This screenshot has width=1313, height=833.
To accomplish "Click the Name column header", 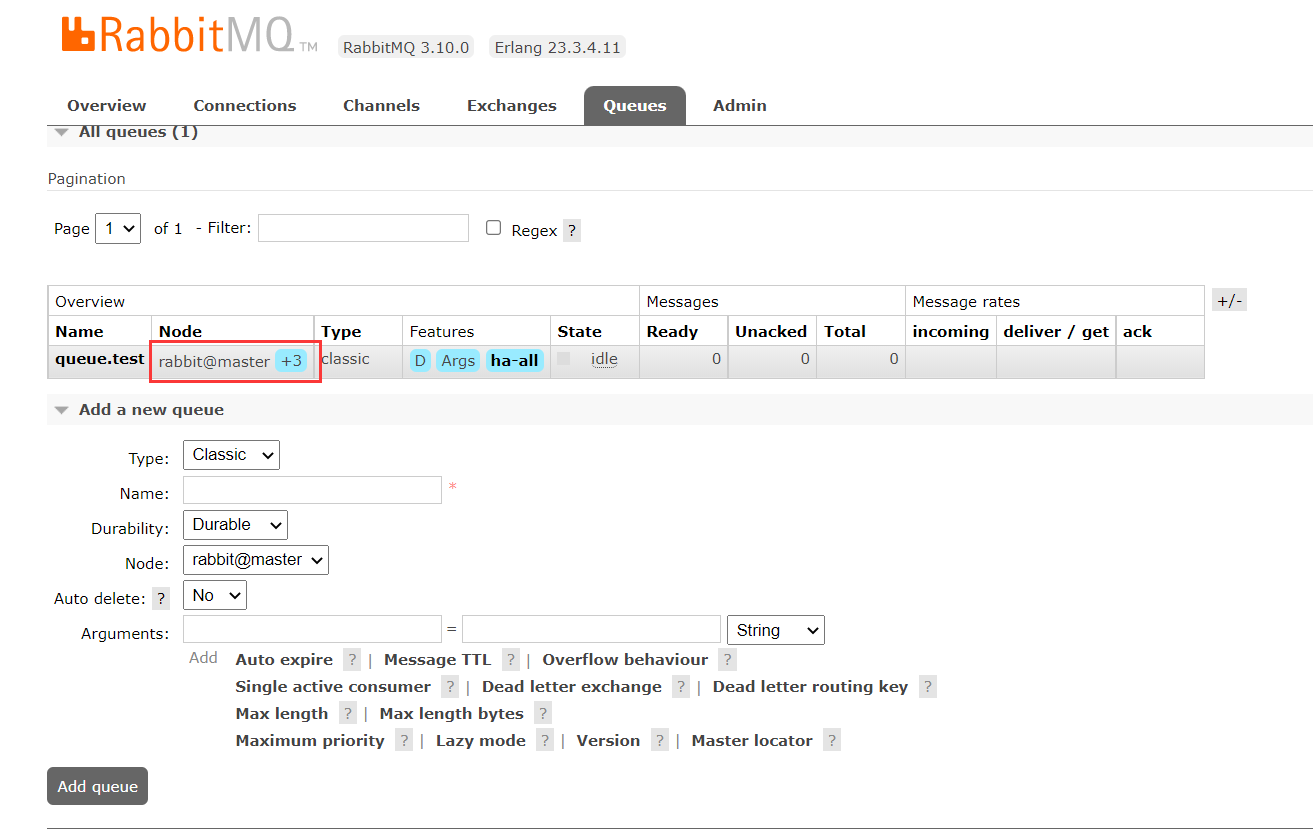I will [80, 332].
